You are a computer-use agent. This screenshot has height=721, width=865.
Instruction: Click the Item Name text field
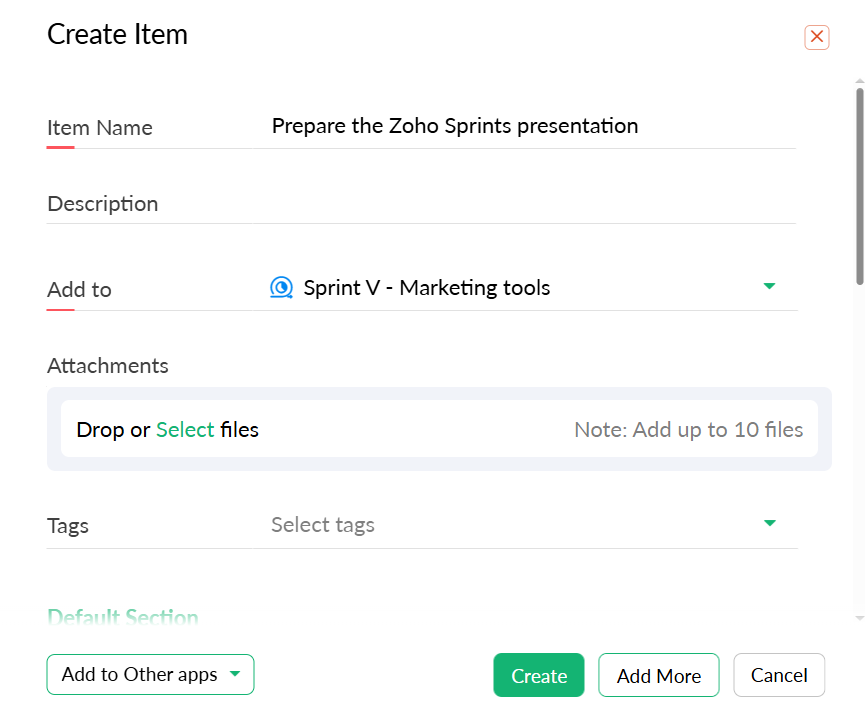[530, 126]
